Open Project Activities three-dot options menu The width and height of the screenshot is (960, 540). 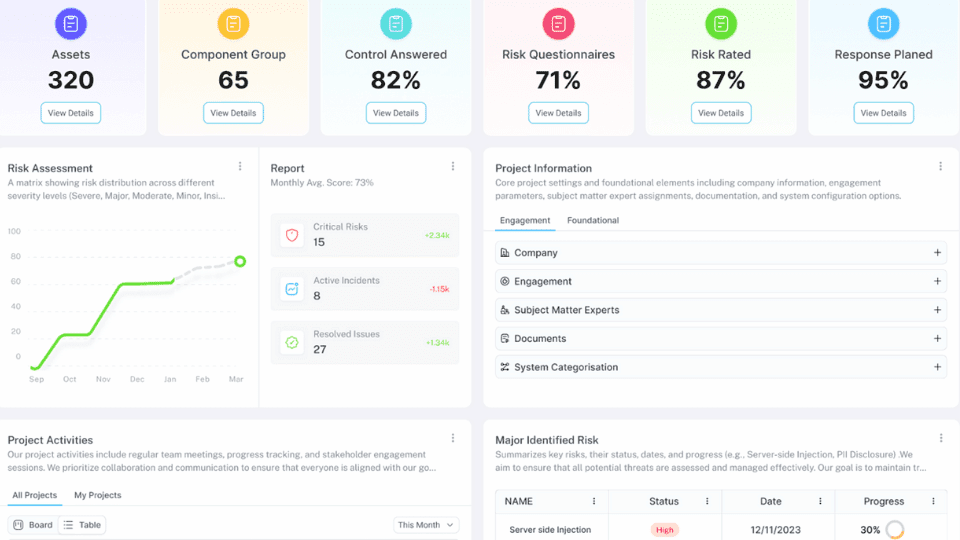click(x=453, y=438)
